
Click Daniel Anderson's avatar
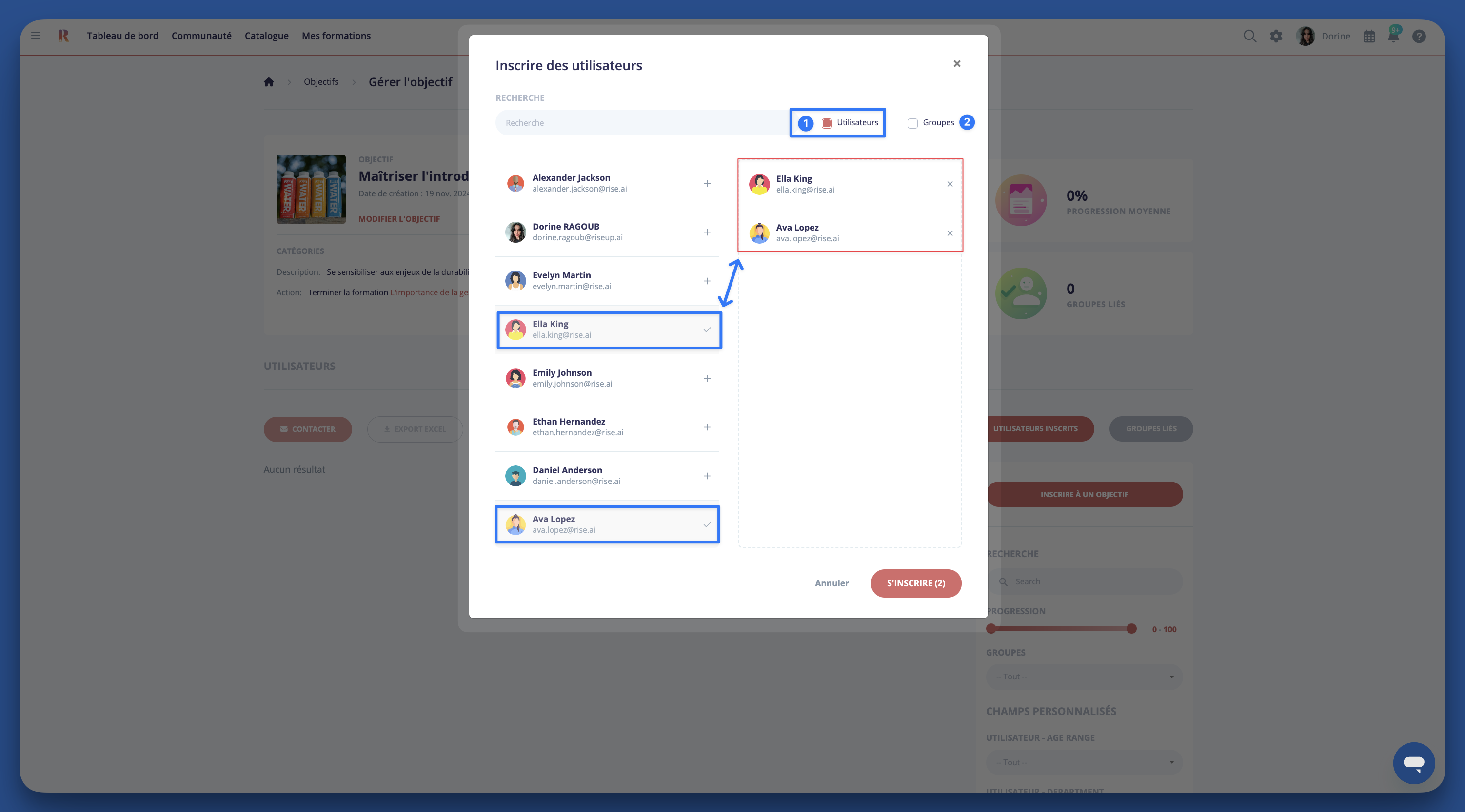point(516,476)
